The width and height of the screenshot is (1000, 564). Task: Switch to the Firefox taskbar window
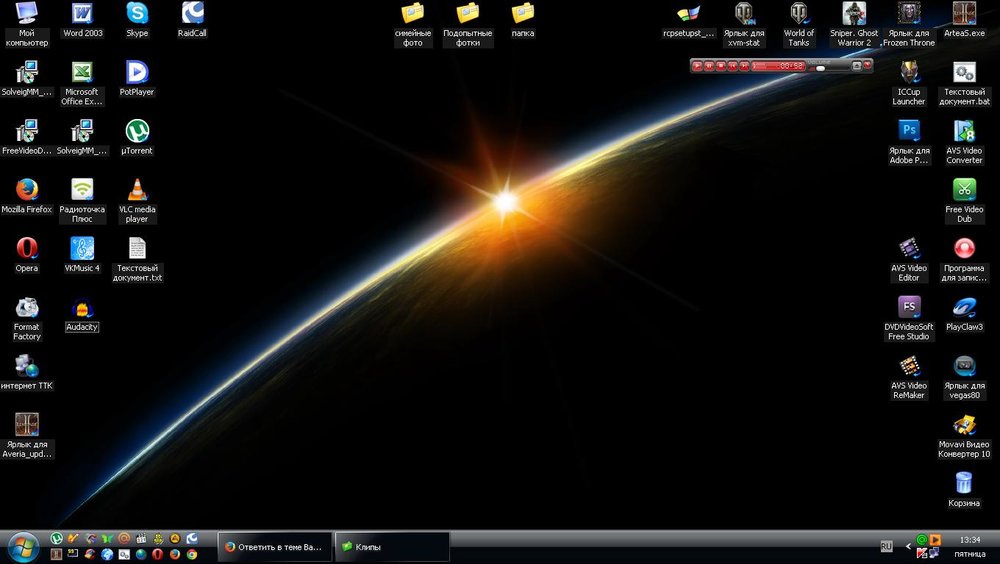coord(274,547)
